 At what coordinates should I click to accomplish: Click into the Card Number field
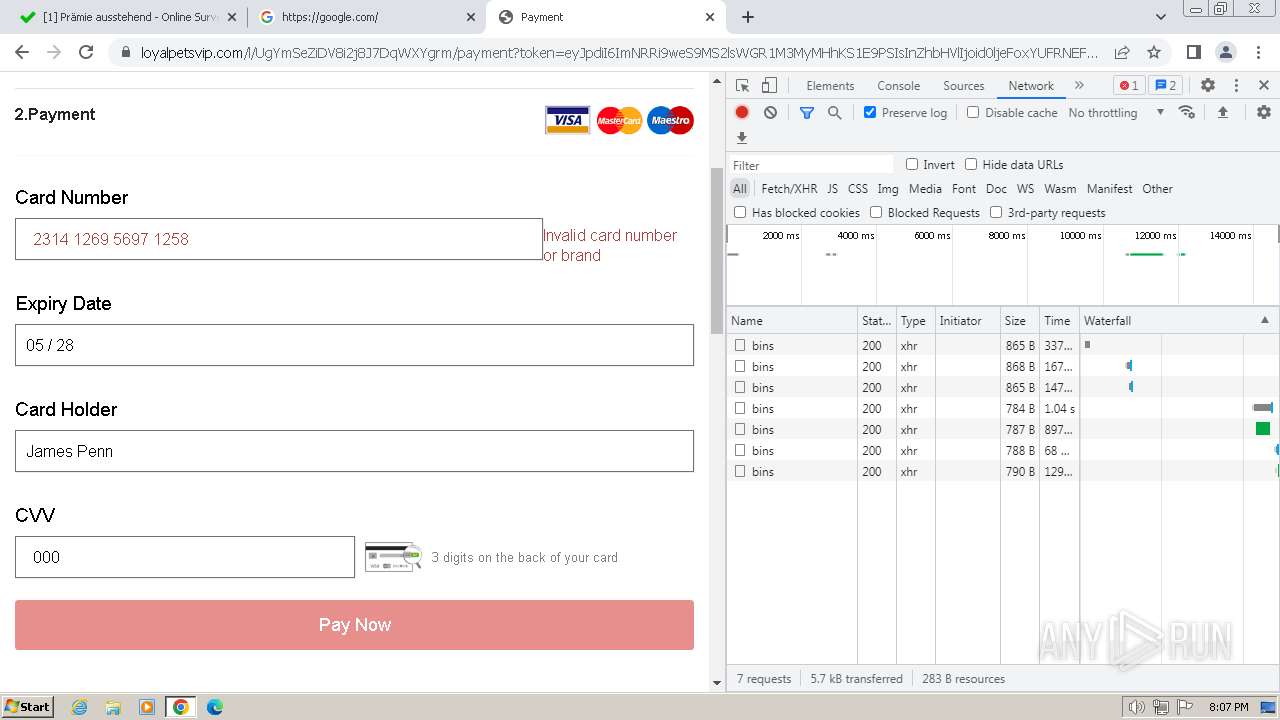[279, 239]
